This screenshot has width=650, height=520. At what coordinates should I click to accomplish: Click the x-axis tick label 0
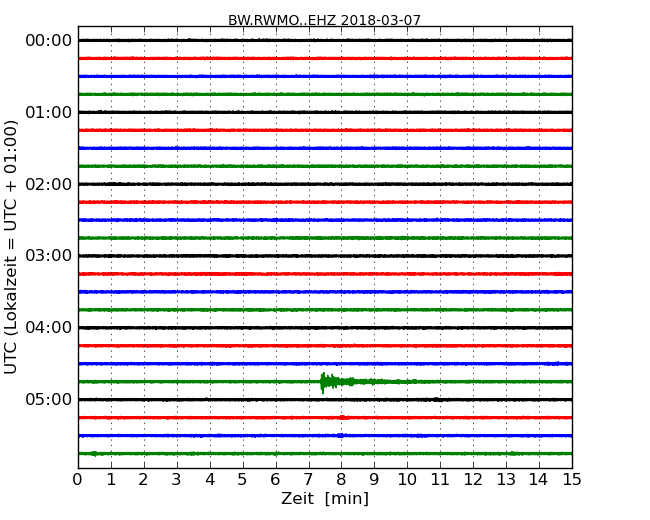click(78, 480)
